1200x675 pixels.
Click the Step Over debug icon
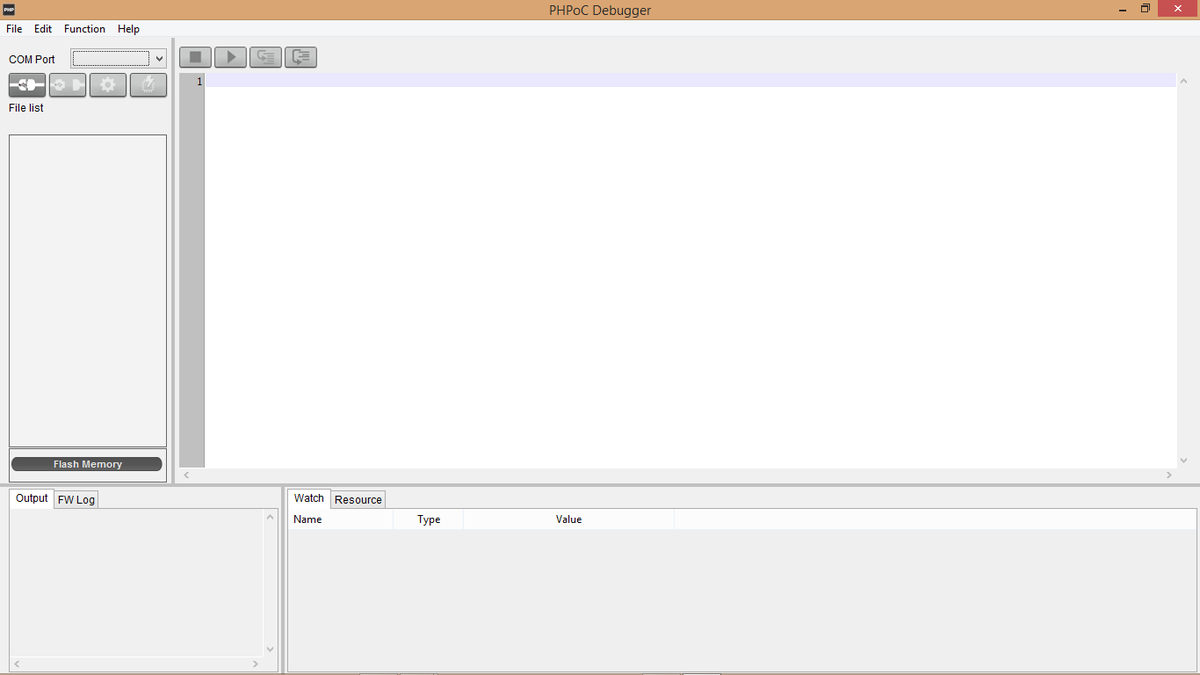point(301,58)
